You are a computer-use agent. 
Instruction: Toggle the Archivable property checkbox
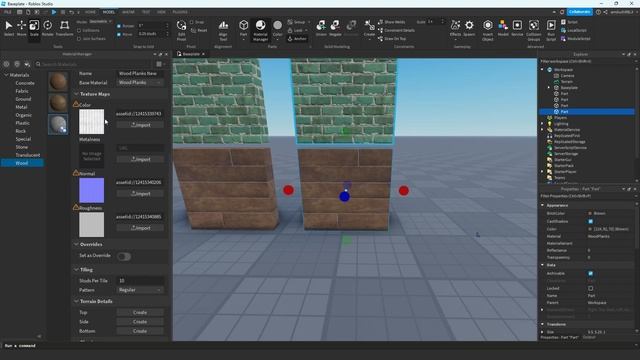coord(591,273)
